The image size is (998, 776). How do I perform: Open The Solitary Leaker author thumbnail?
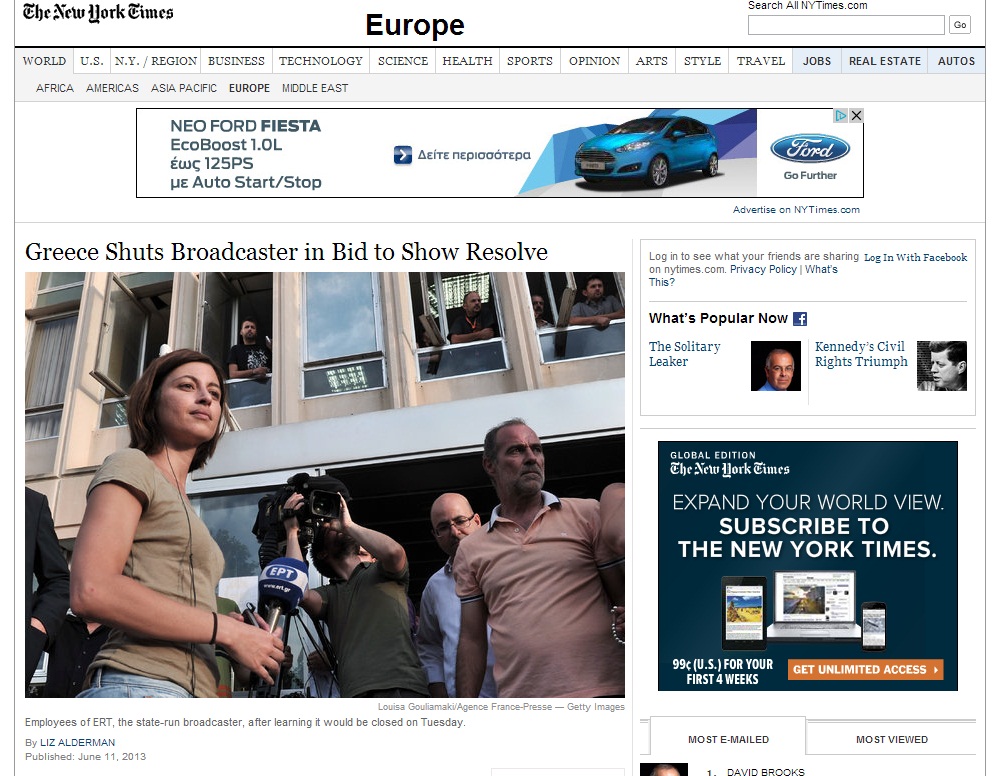[776, 366]
